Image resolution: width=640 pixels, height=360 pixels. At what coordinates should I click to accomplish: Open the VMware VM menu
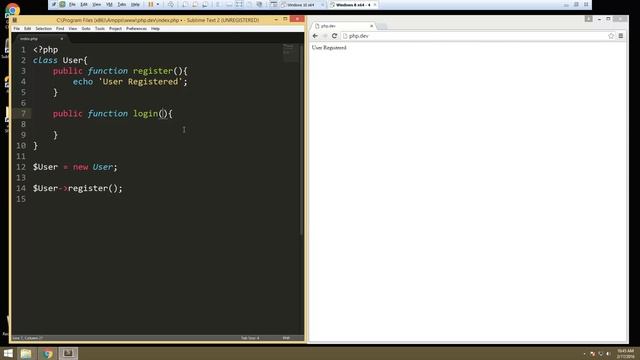coord(109,4)
